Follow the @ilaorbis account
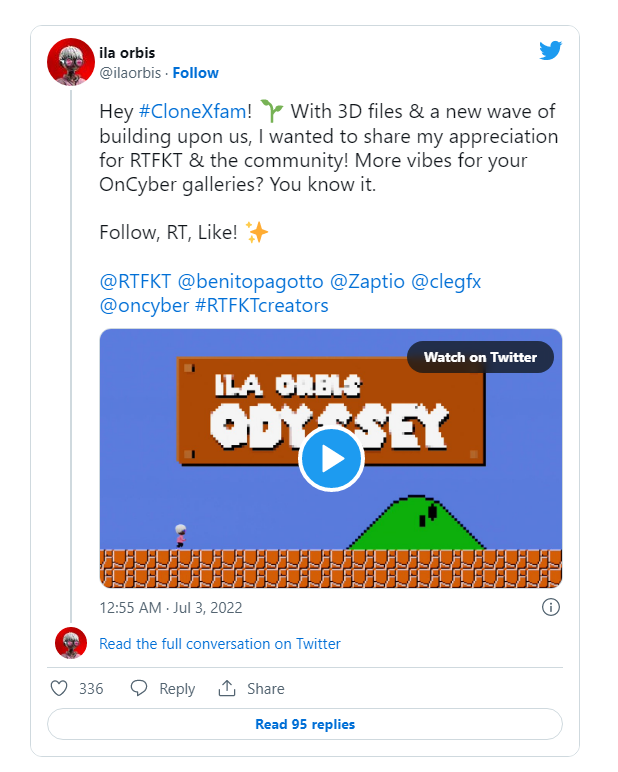 (195, 73)
